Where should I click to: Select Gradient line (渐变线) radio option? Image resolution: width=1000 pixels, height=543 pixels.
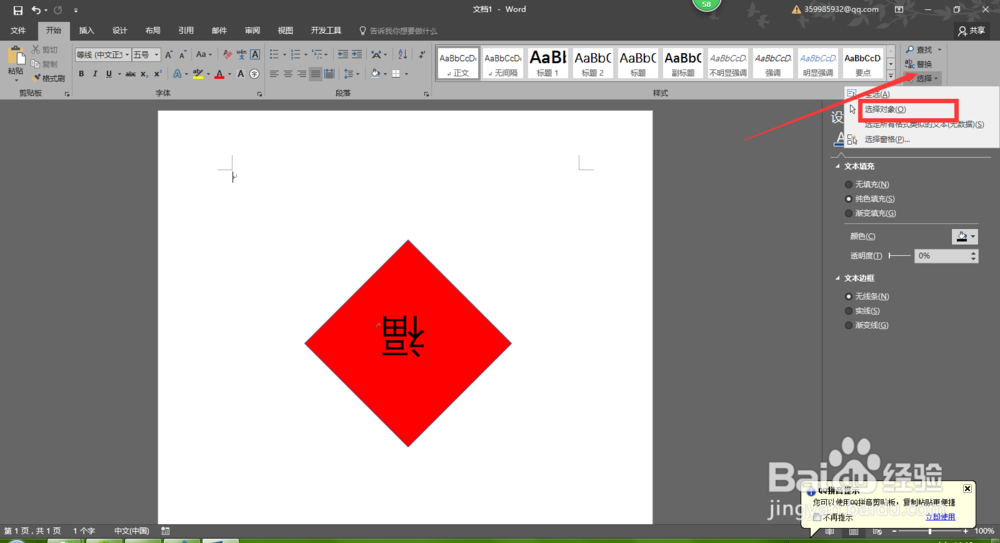click(x=848, y=325)
